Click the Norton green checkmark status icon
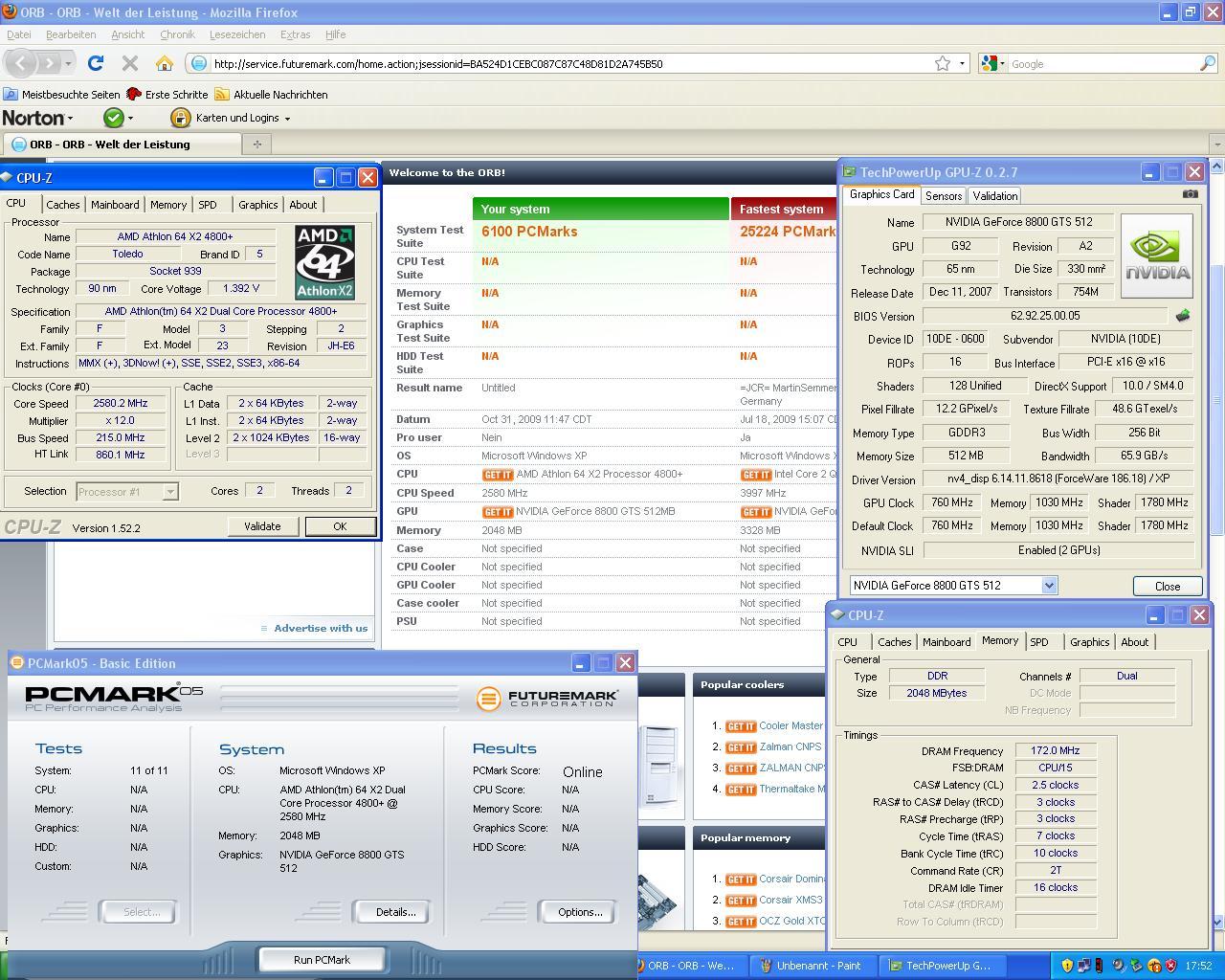 pyautogui.click(x=114, y=118)
